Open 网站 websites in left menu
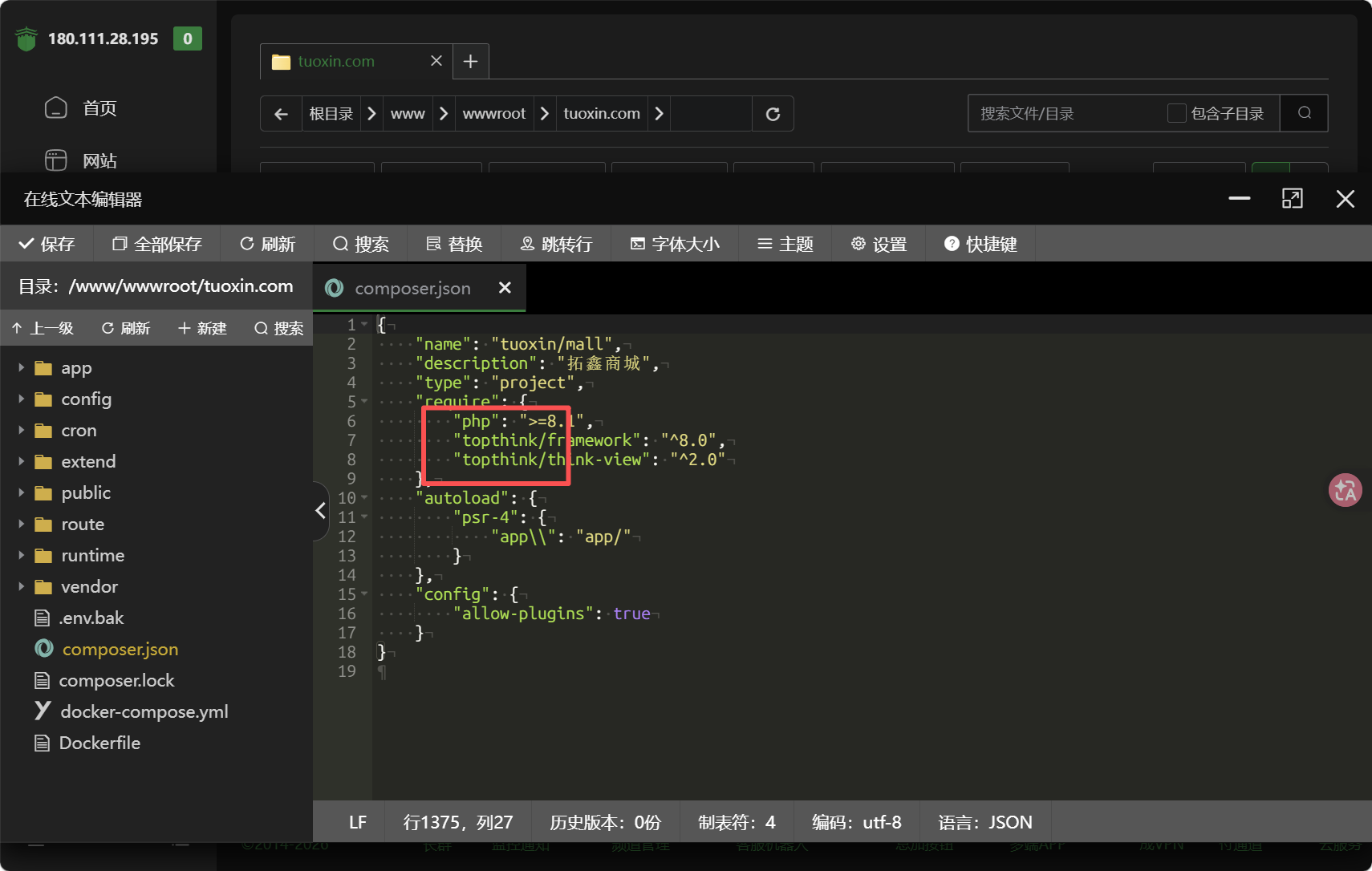 (x=81, y=160)
